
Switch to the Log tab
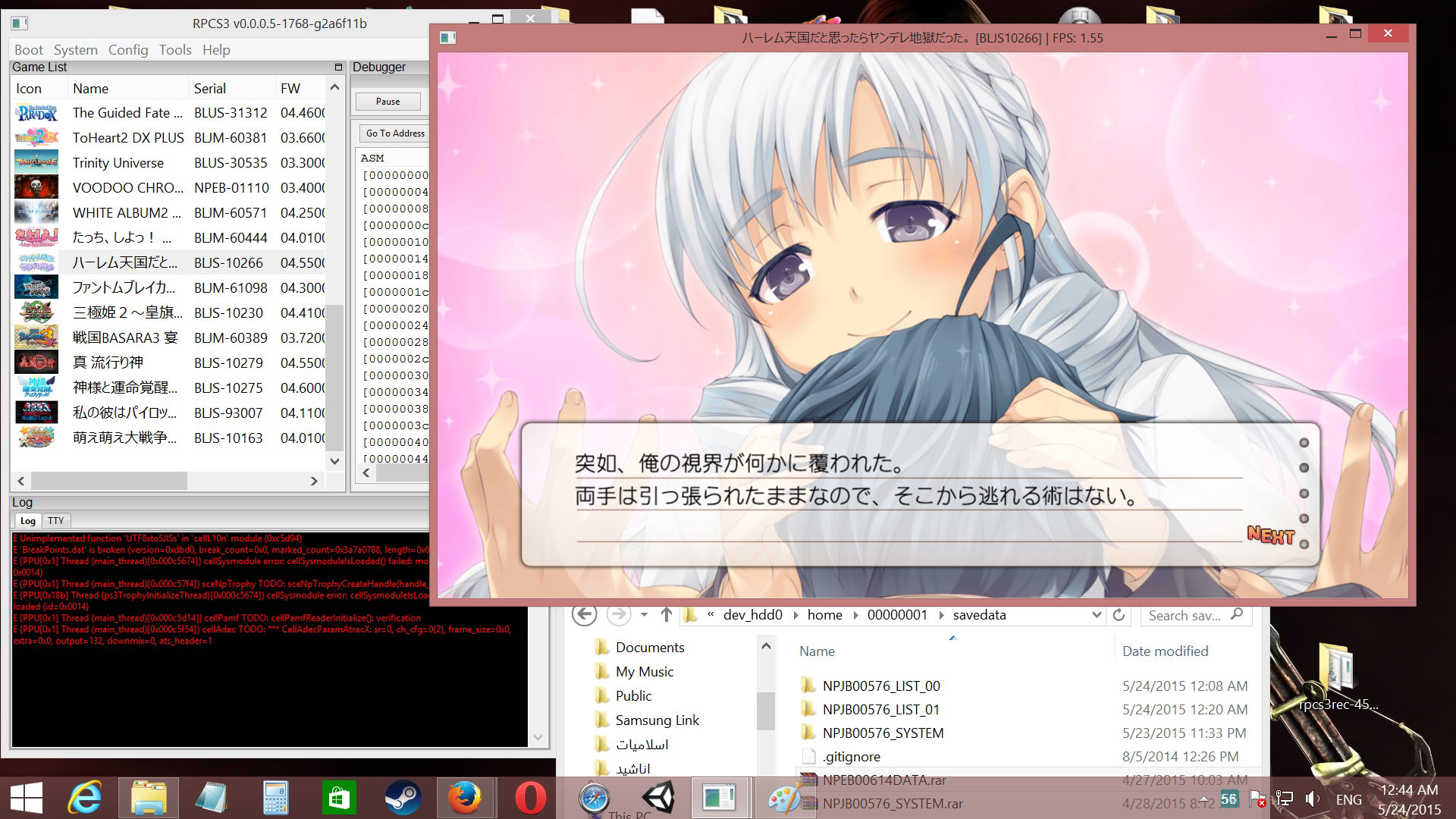tap(28, 521)
